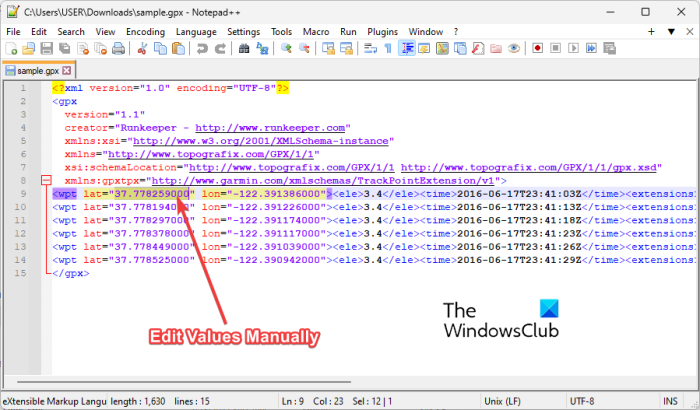Click the Print toolbar icon

pyautogui.click(x=118, y=48)
